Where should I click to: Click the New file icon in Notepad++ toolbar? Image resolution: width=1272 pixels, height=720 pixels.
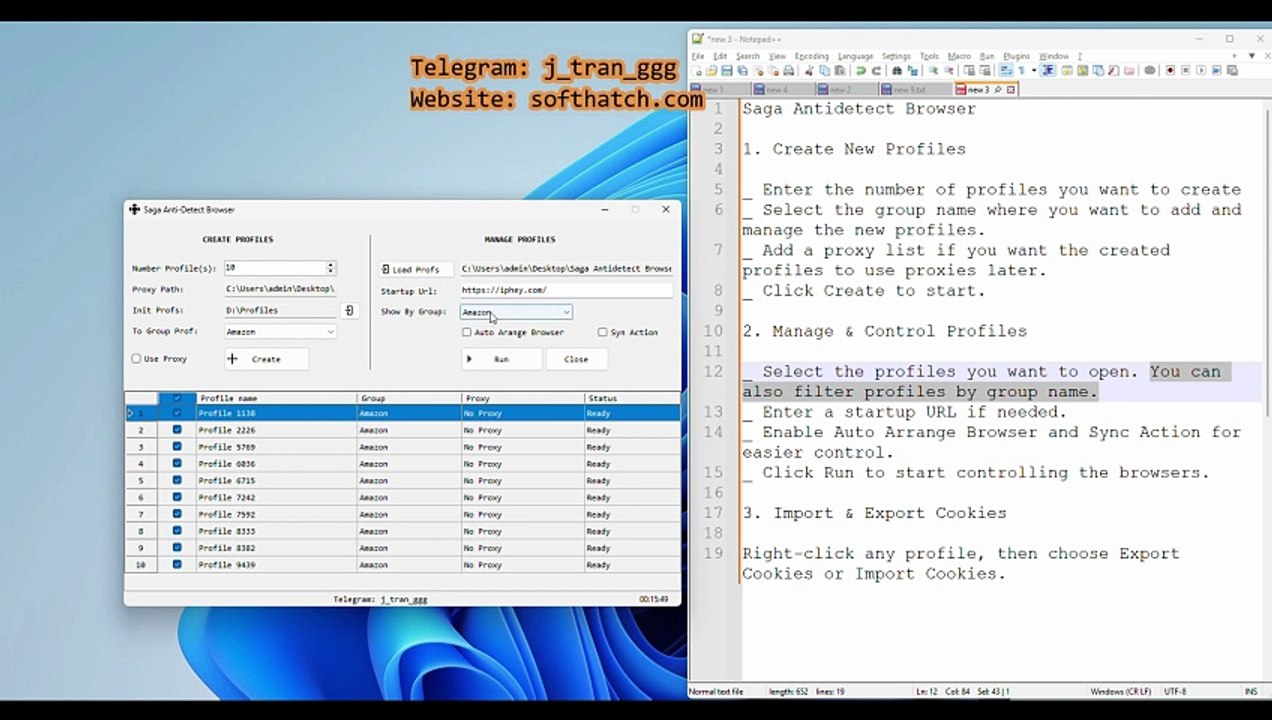click(x=697, y=71)
